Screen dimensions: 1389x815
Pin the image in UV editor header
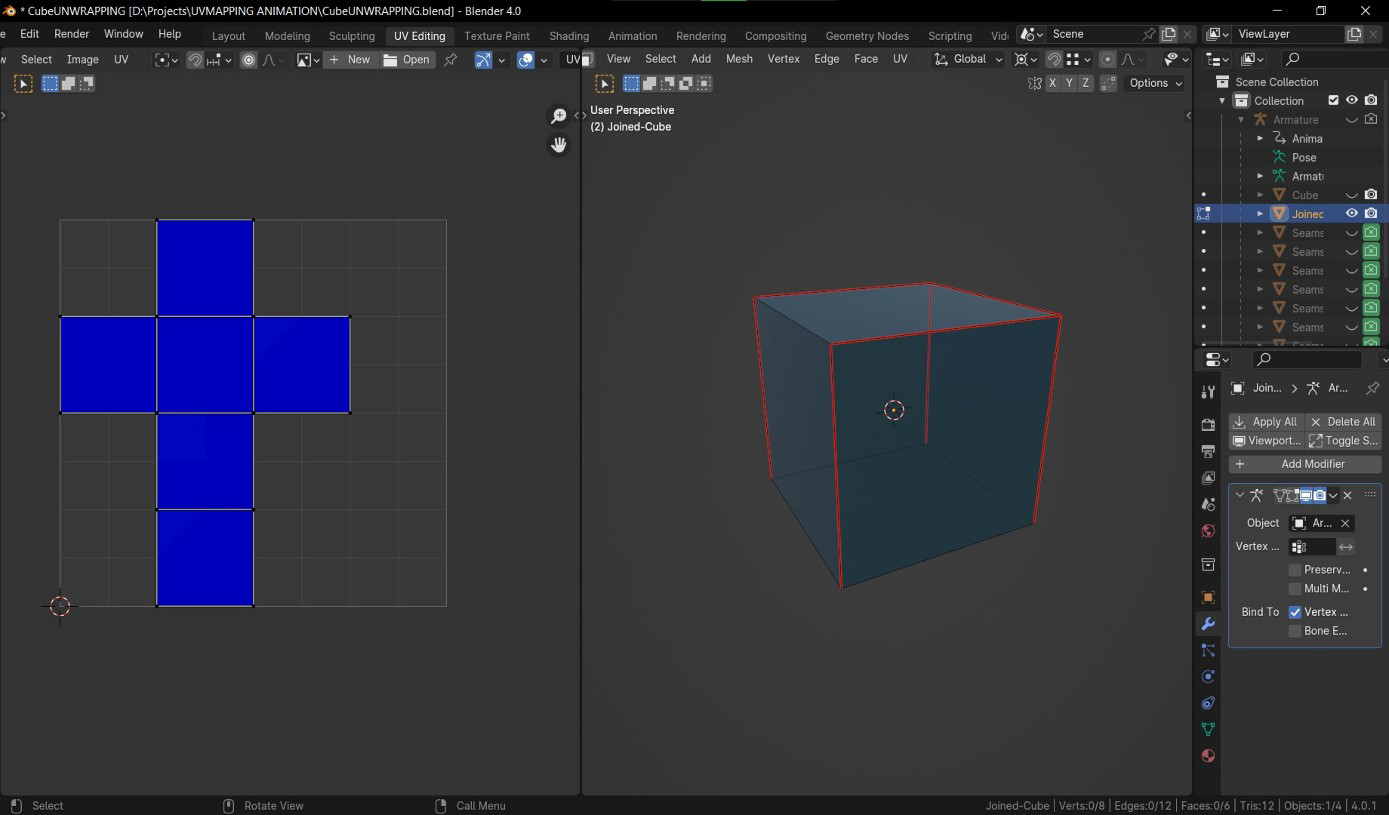coord(451,60)
